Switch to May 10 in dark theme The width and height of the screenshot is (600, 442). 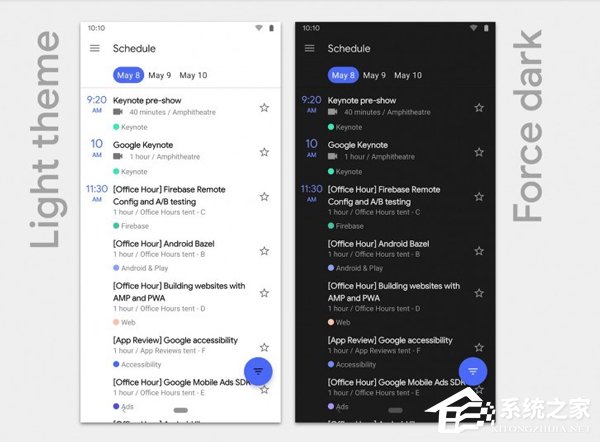tap(408, 75)
